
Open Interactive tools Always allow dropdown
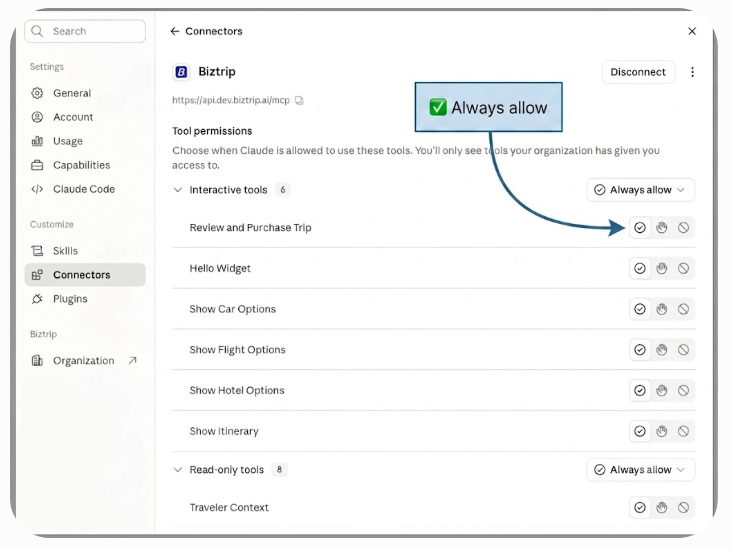pos(641,190)
